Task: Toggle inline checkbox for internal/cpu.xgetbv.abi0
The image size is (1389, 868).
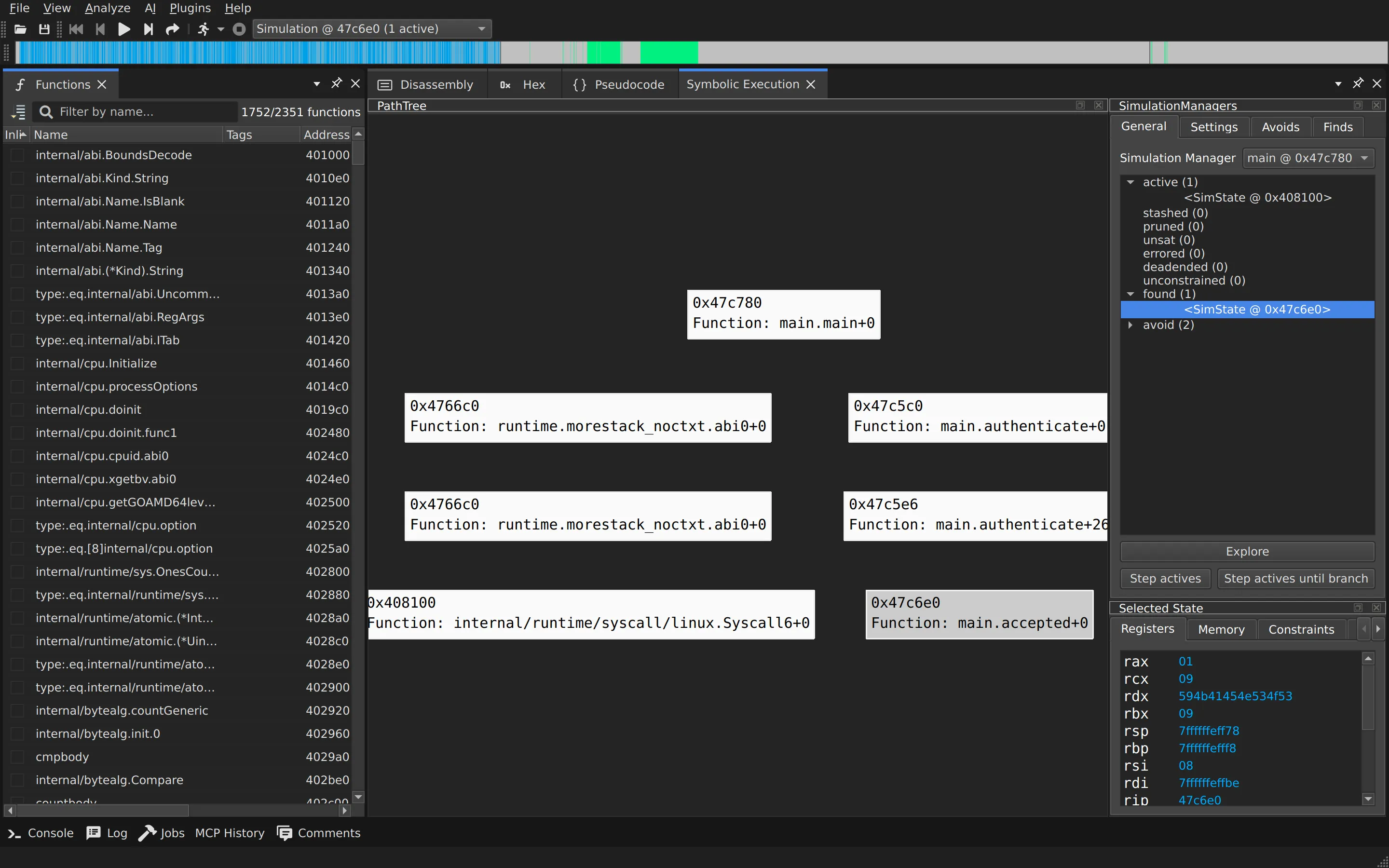Action: [18, 479]
